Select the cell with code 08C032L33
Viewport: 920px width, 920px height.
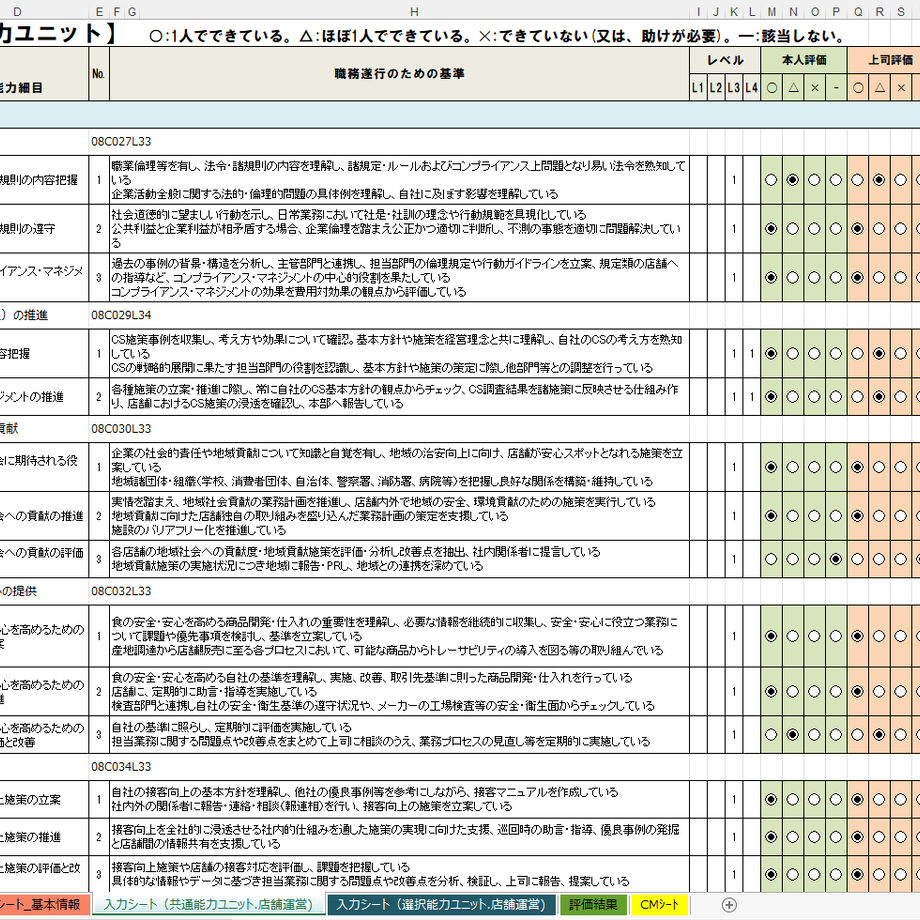(x=121, y=591)
